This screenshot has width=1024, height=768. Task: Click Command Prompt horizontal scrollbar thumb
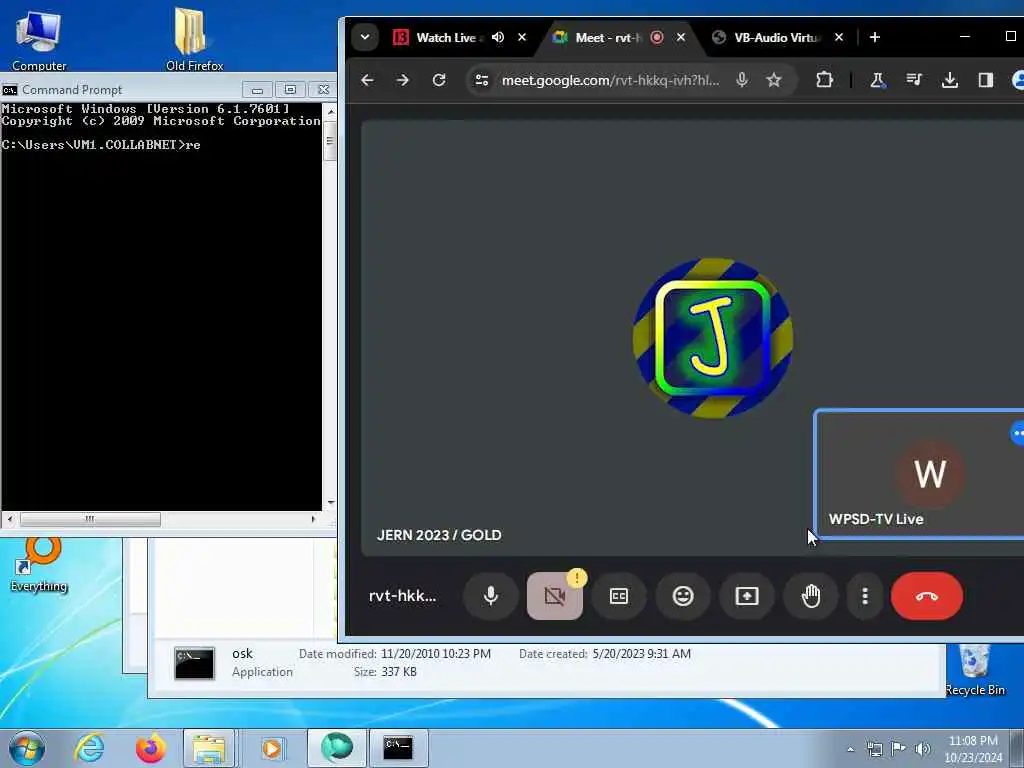tap(90, 519)
